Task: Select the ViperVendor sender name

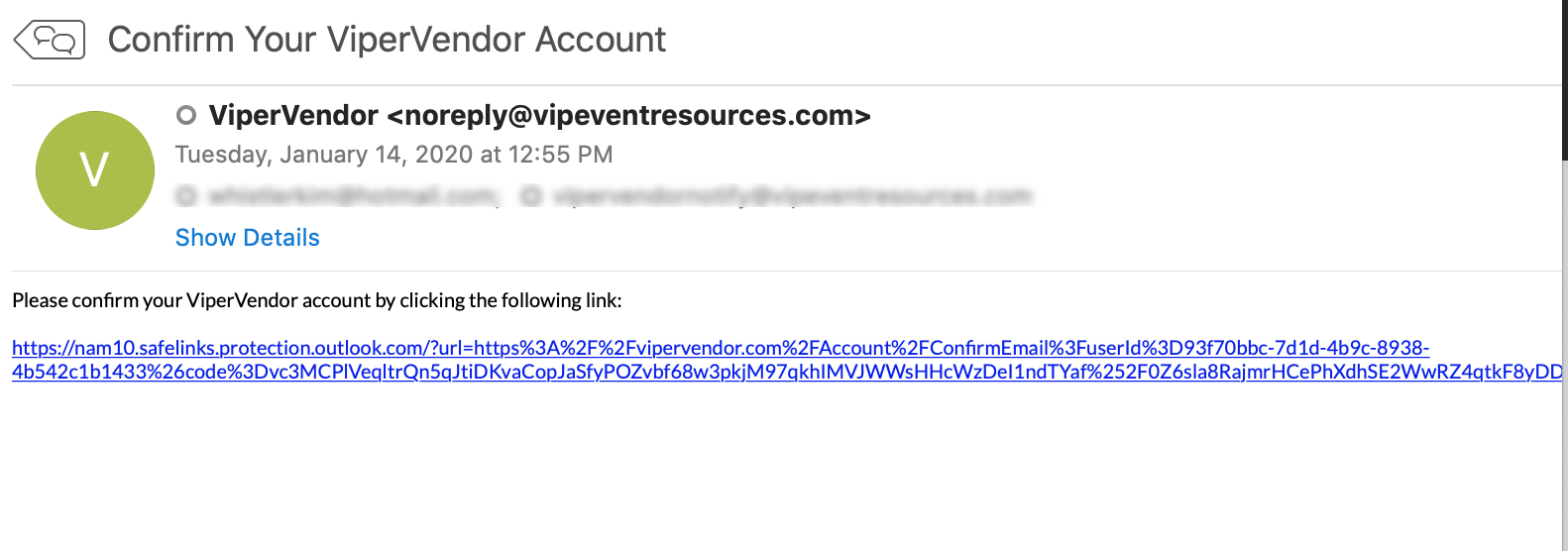Action: pyautogui.click(x=293, y=116)
